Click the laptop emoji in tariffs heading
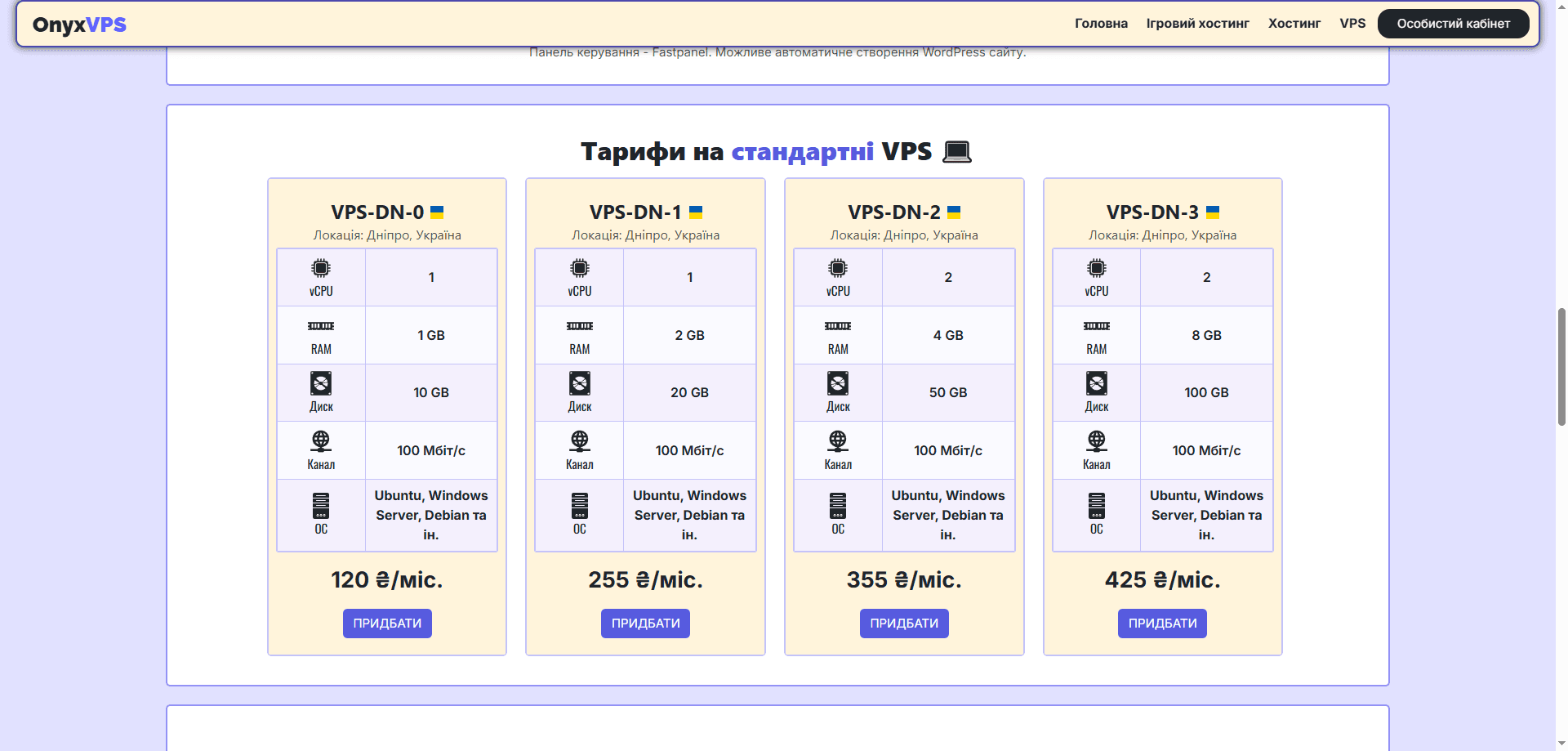The height and width of the screenshot is (751, 1568). [x=956, y=152]
